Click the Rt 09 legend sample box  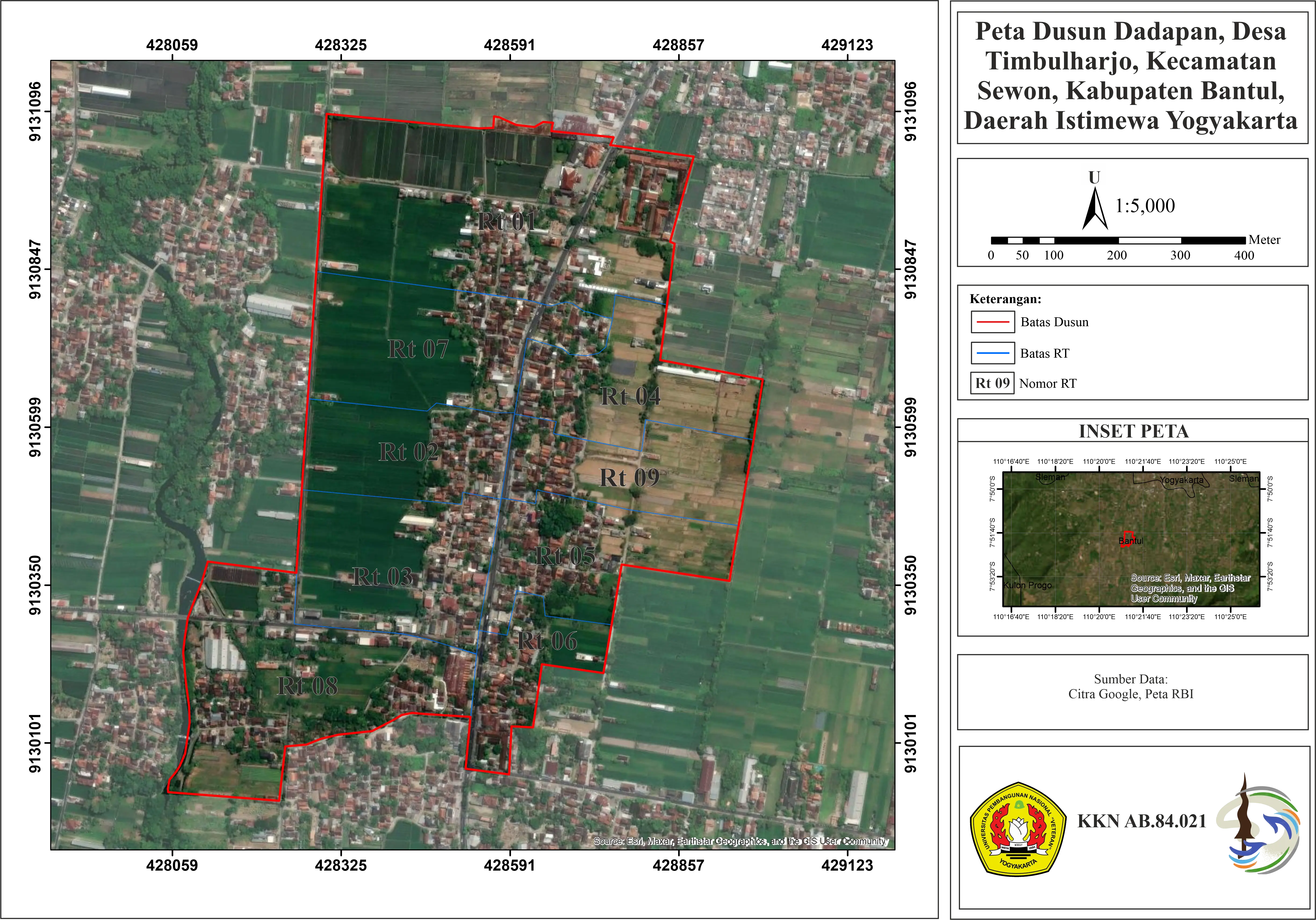[992, 383]
